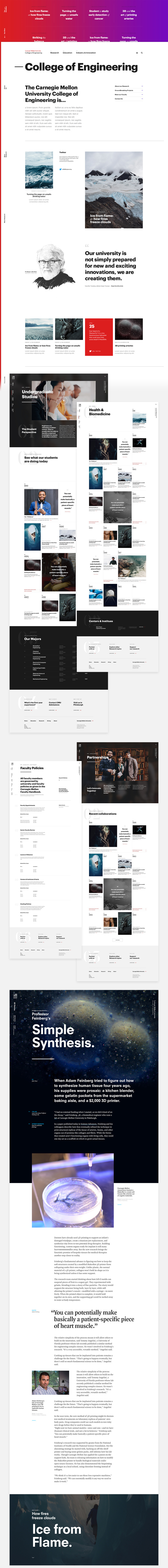This screenshot has height=1568, width=168.
Task: Open the red 25 card
Action: coord(99,337)
